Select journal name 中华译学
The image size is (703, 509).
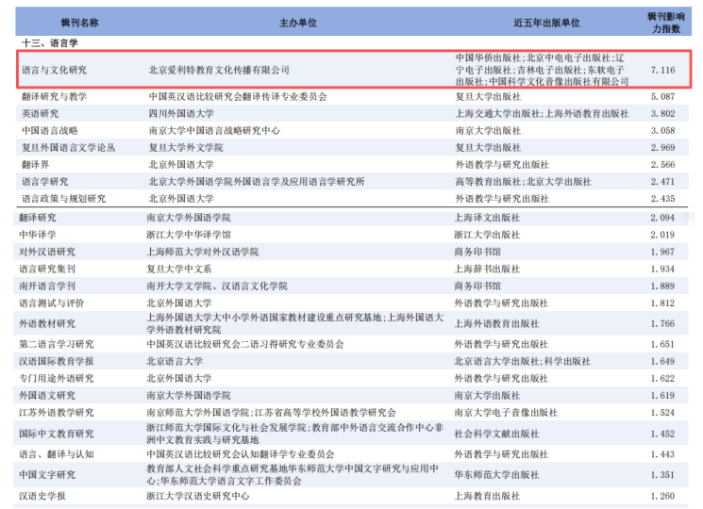pyautogui.click(x=38, y=235)
